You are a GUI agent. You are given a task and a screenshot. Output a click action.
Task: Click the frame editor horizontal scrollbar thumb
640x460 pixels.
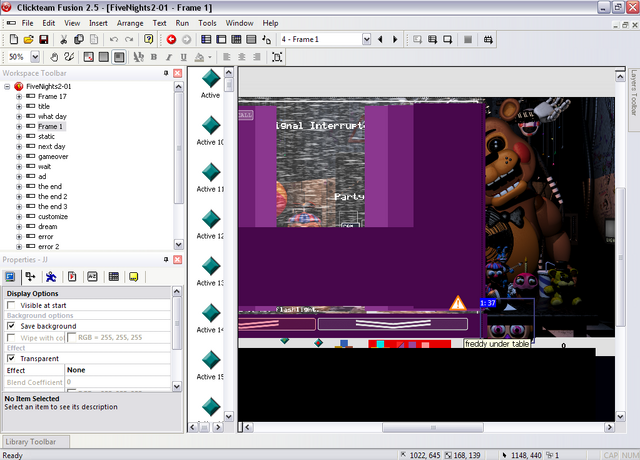tap(433, 427)
